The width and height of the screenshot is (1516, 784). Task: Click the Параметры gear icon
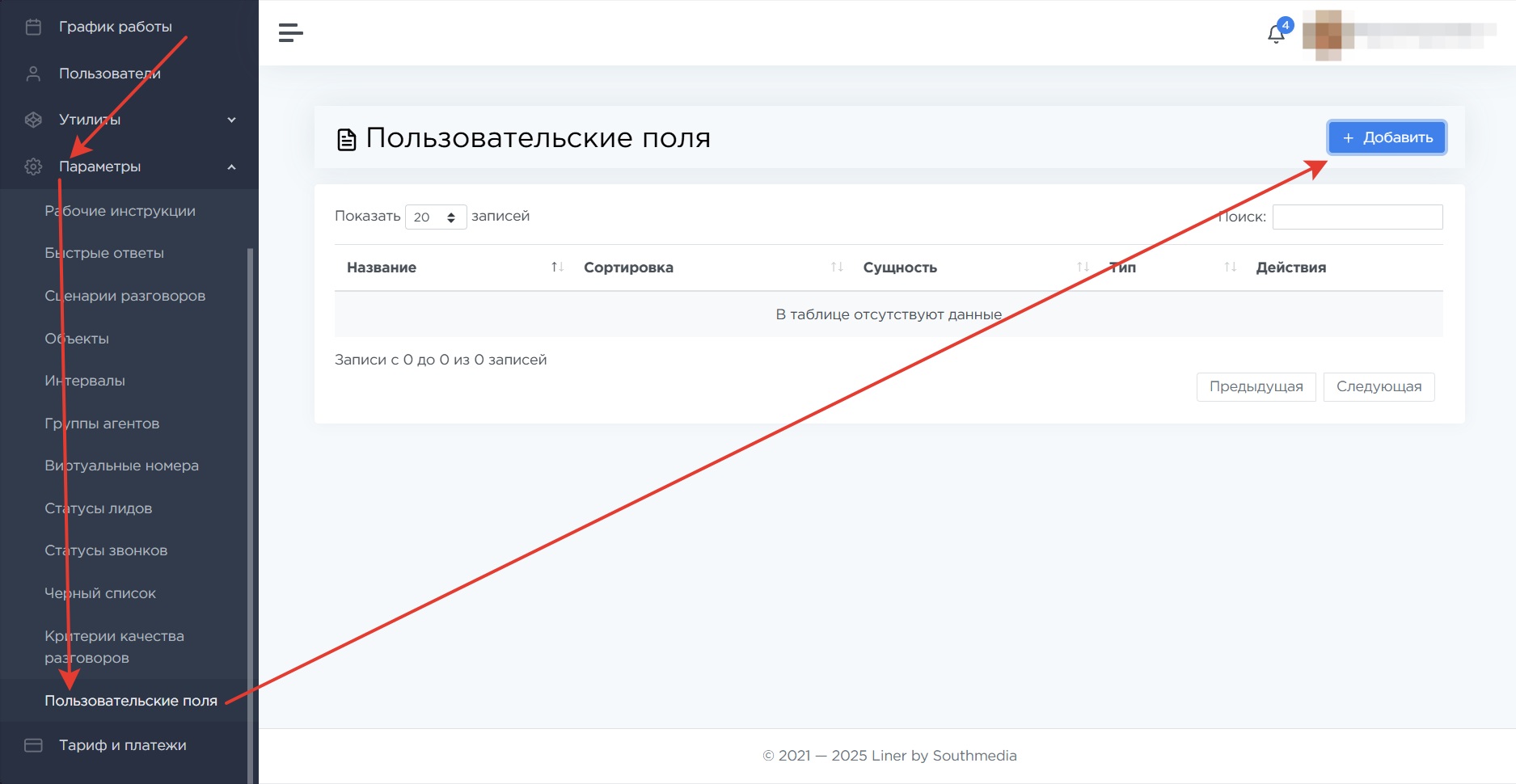click(33, 166)
